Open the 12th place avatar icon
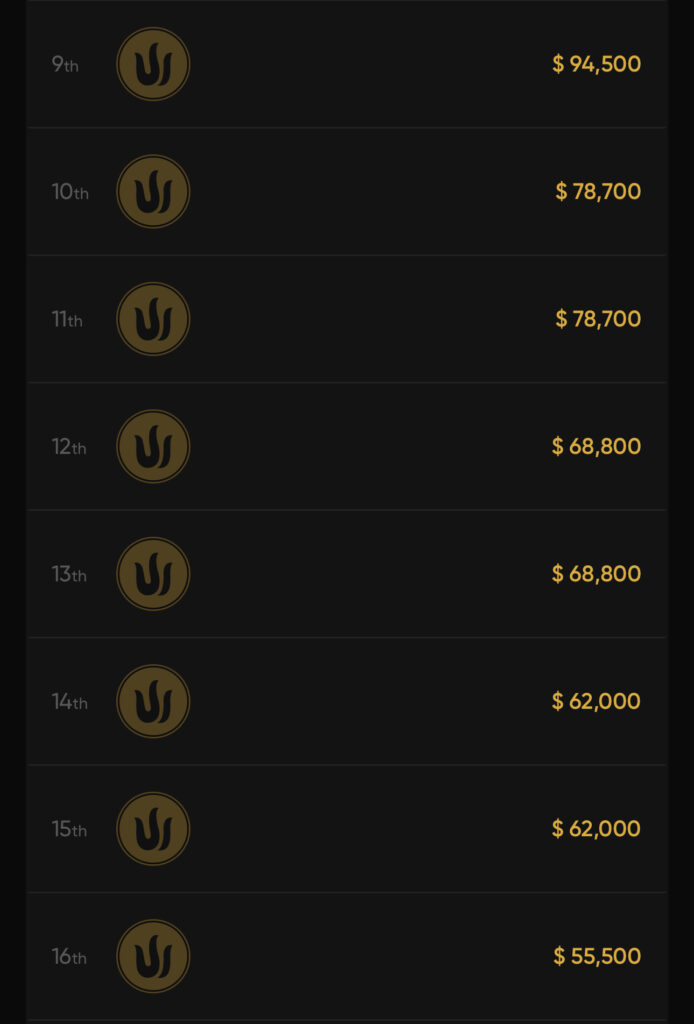Image resolution: width=694 pixels, height=1024 pixels. [153, 446]
